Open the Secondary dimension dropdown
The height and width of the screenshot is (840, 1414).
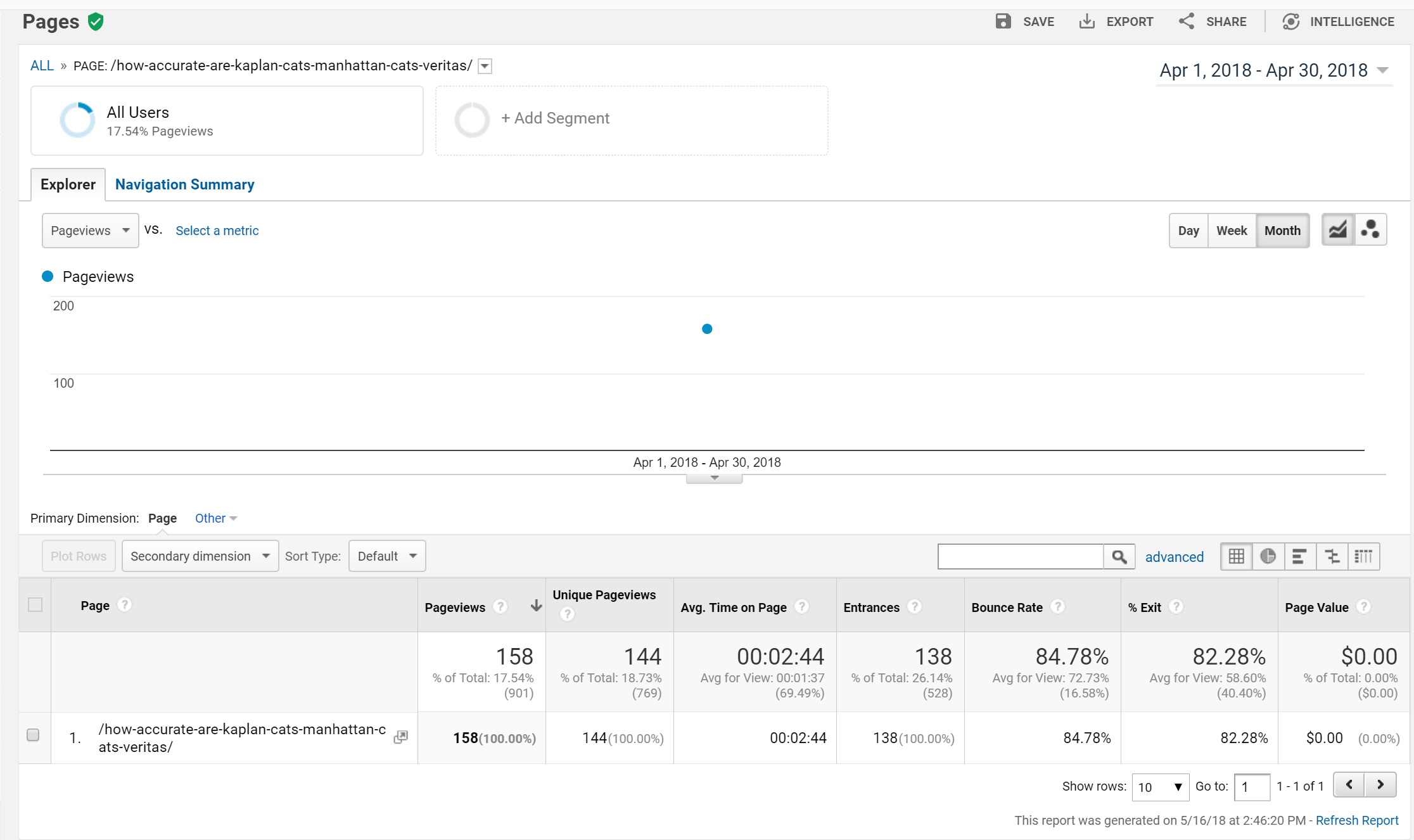pyautogui.click(x=200, y=556)
